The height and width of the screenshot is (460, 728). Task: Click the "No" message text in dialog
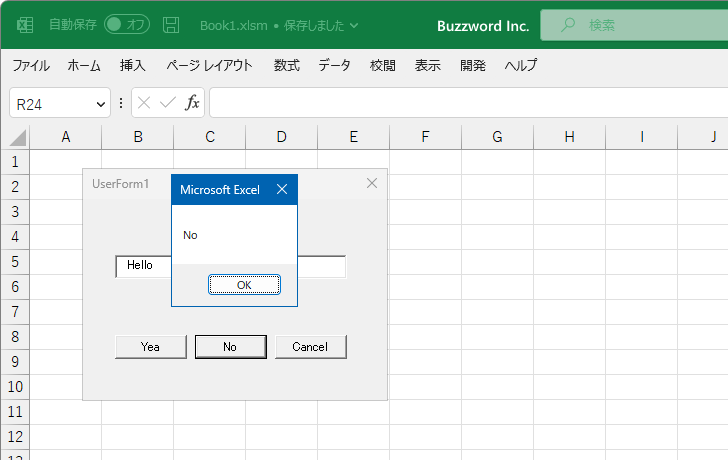pos(190,235)
